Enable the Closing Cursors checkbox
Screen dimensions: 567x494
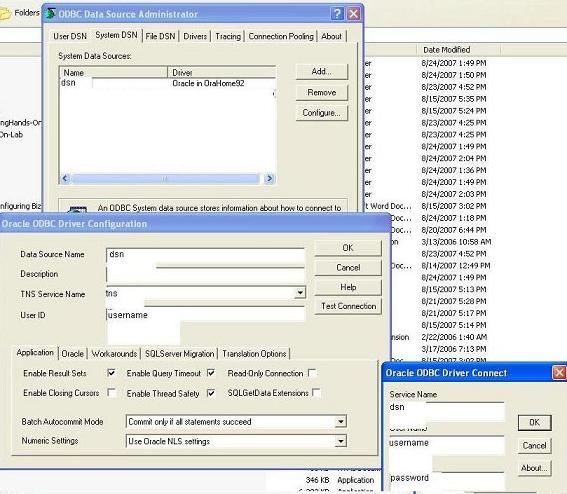[111, 393]
